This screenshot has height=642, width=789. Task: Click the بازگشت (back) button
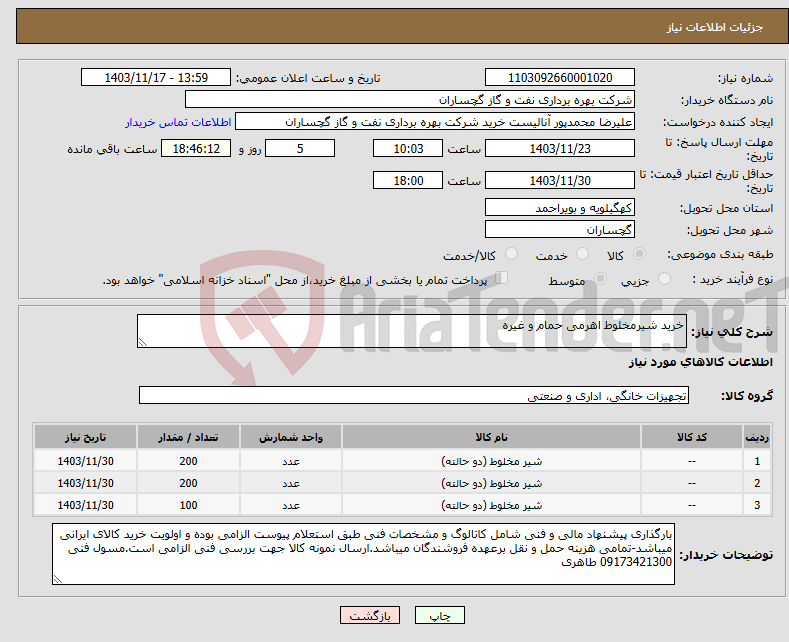pyautogui.click(x=370, y=615)
